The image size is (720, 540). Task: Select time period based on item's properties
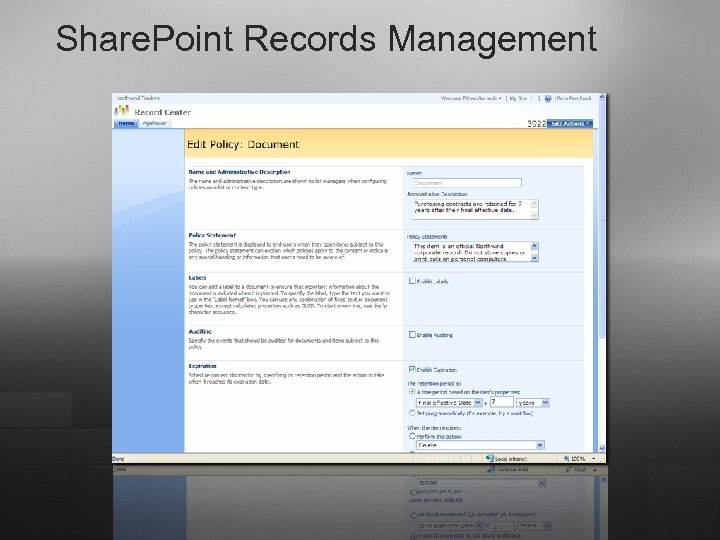click(x=412, y=392)
